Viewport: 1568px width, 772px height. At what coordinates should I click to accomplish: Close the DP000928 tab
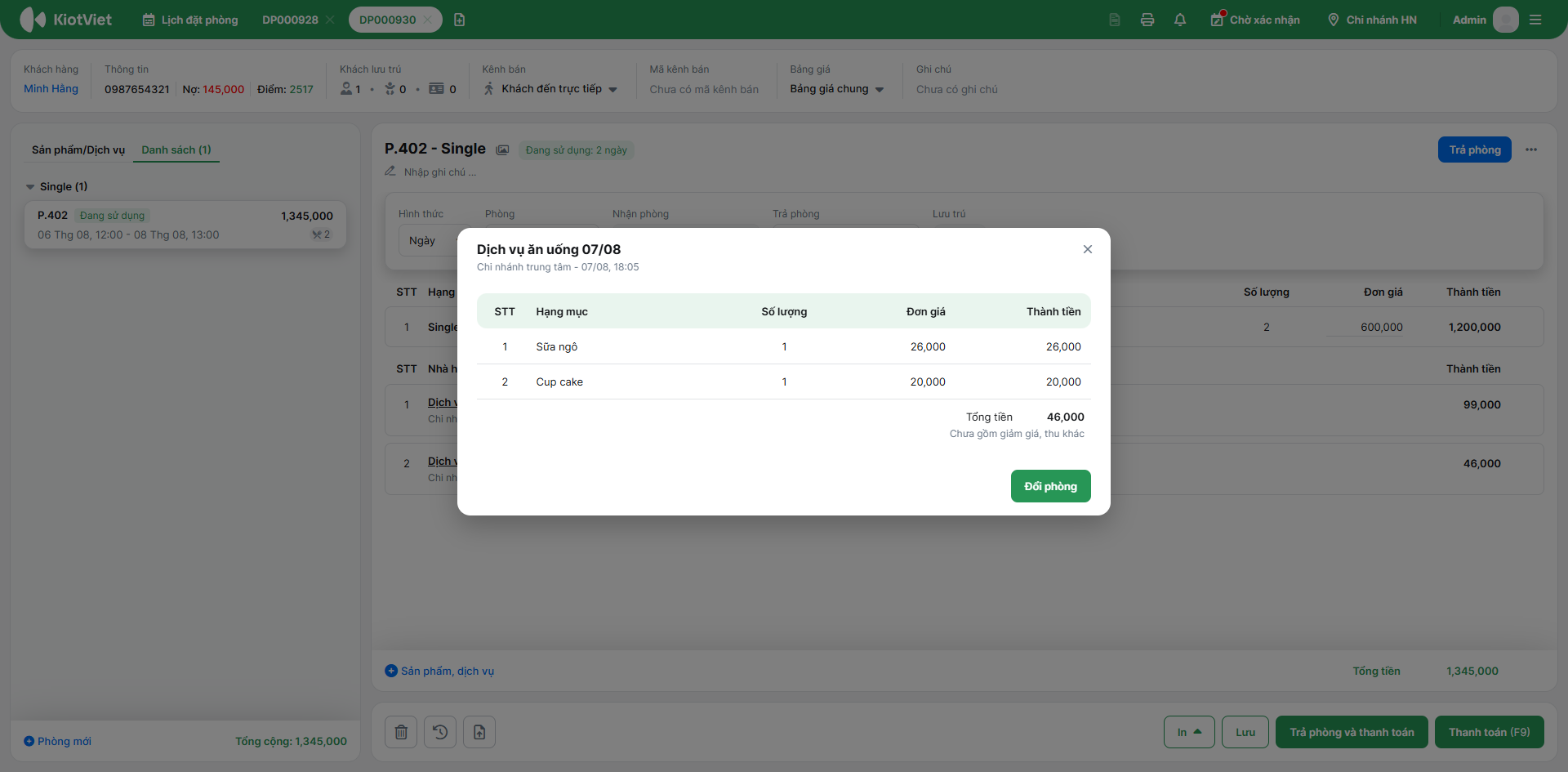pos(330,20)
